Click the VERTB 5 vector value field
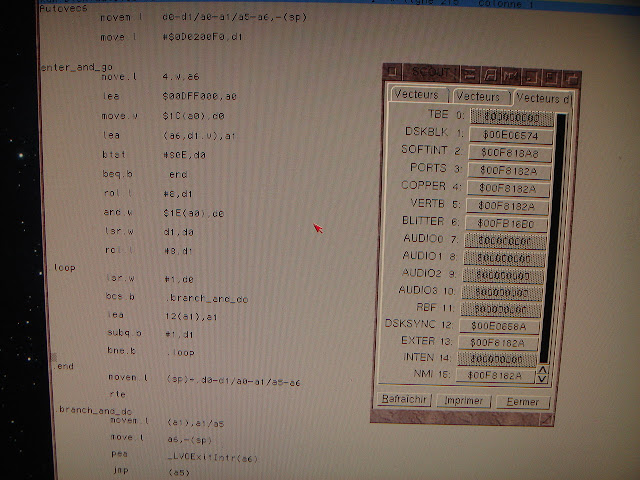Viewport: 640px width, 480px height. (x=507, y=206)
